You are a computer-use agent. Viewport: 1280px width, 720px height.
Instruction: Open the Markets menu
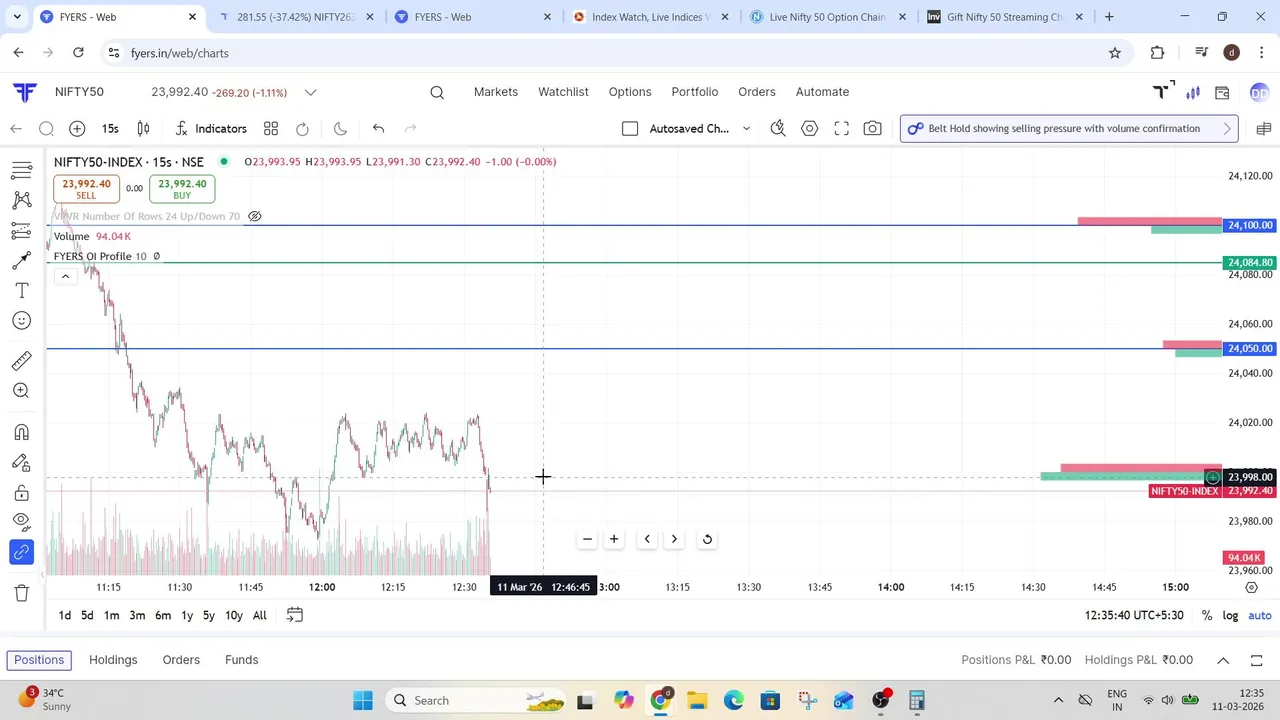coord(496,91)
